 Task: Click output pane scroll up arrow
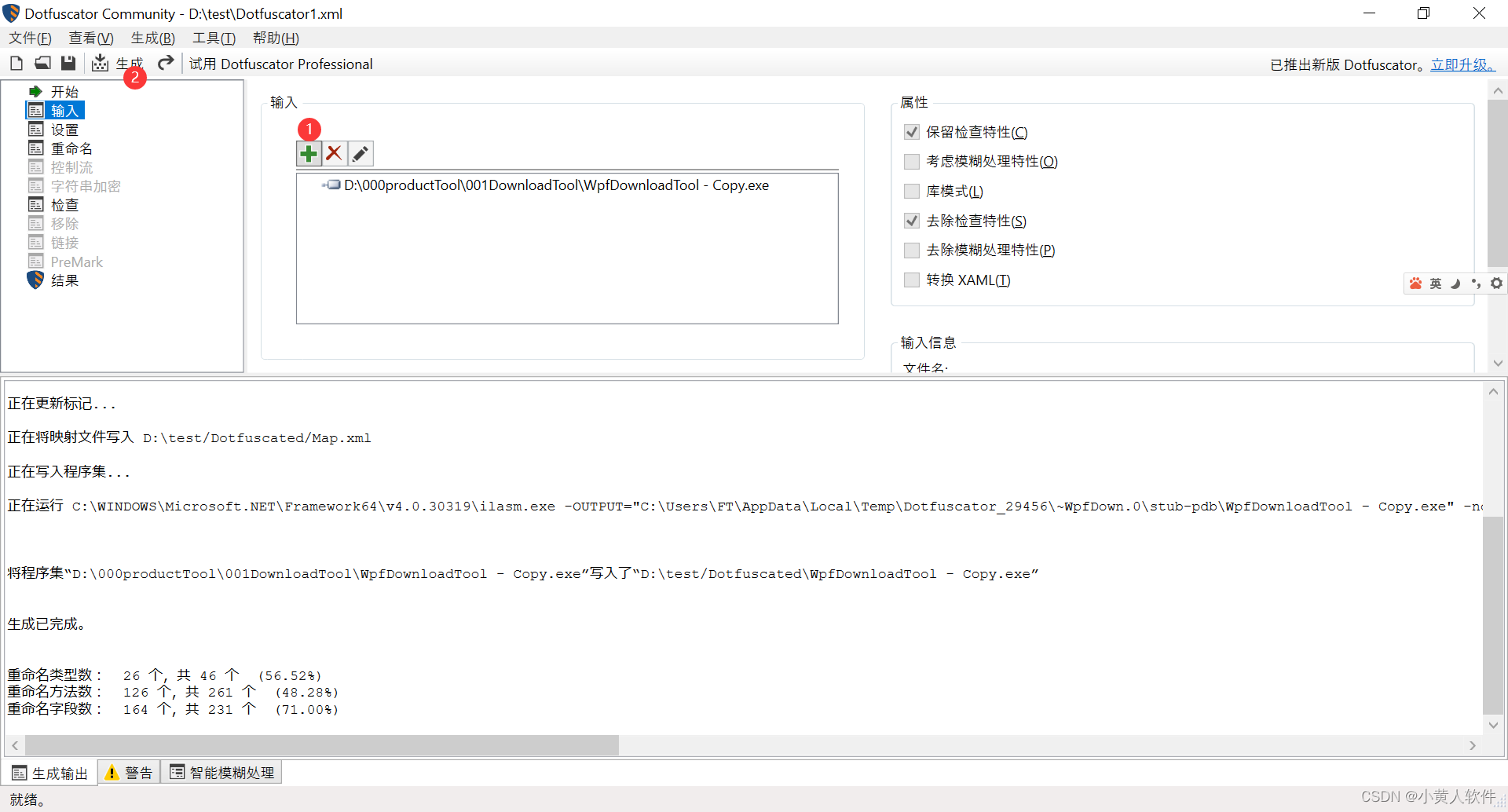pos(1492,392)
